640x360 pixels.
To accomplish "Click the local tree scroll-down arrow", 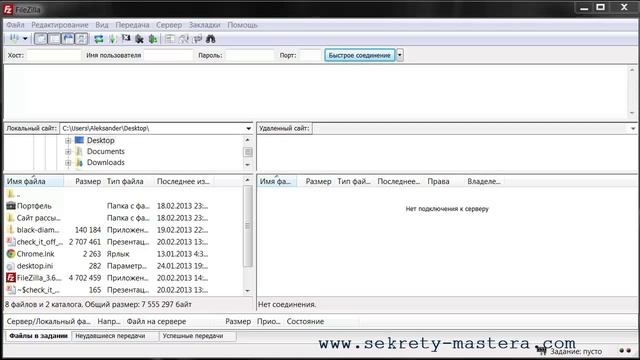I will pyautogui.click(x=248, y=165).
